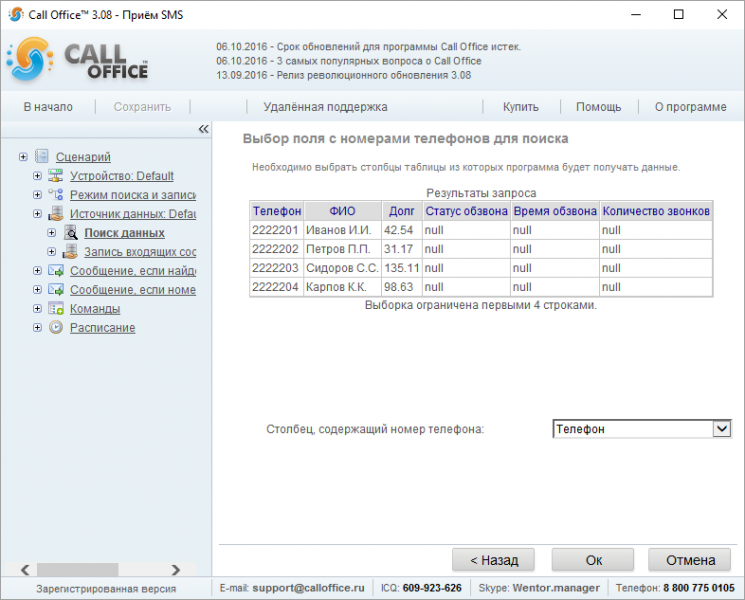745x600 pixels.
Task: Click the Call Office logo
Action: pos(77,60)
